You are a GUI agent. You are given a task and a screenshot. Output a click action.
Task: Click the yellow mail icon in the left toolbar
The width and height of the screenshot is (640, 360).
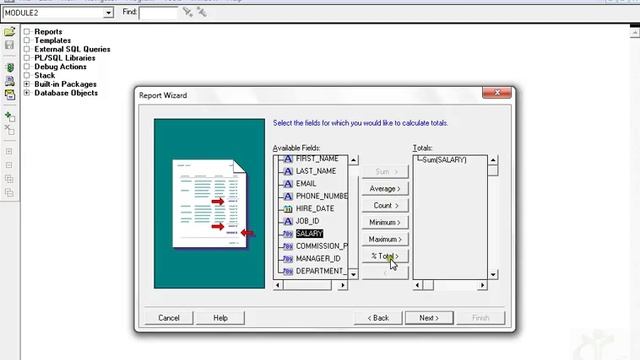pyautogui.click(x=10, y=95)
